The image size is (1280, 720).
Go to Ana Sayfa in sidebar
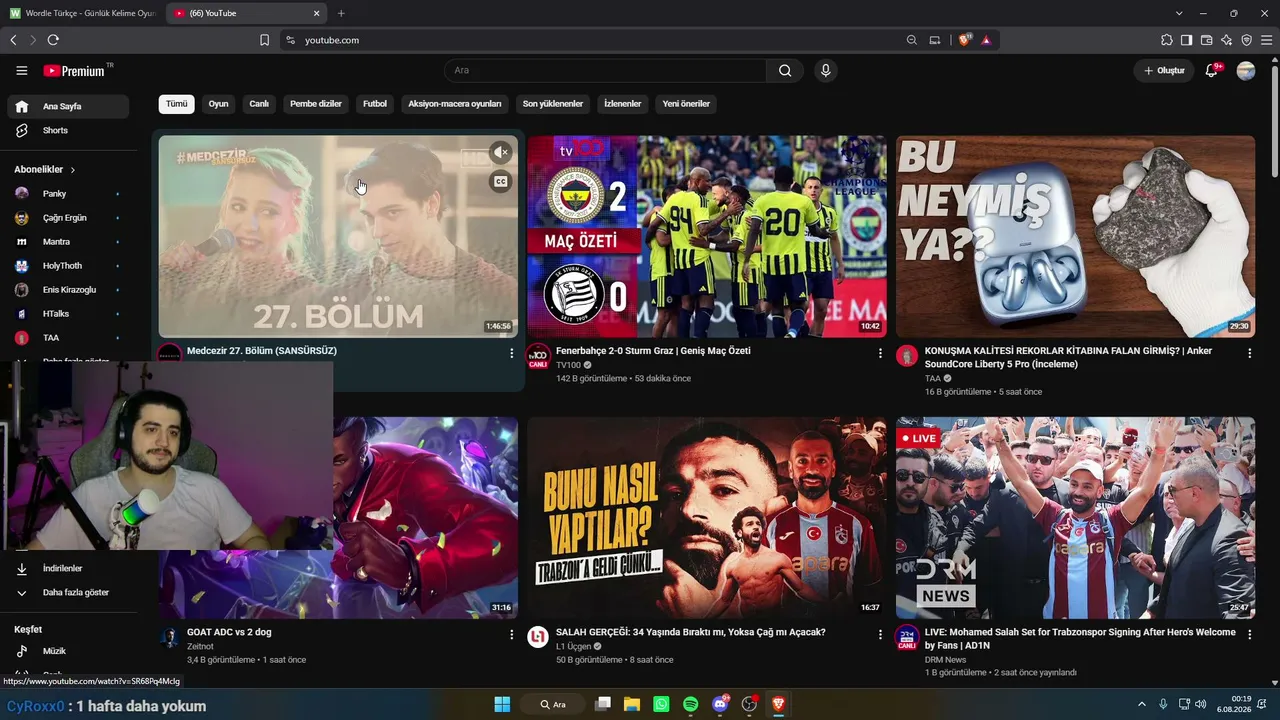coord(68,107)
